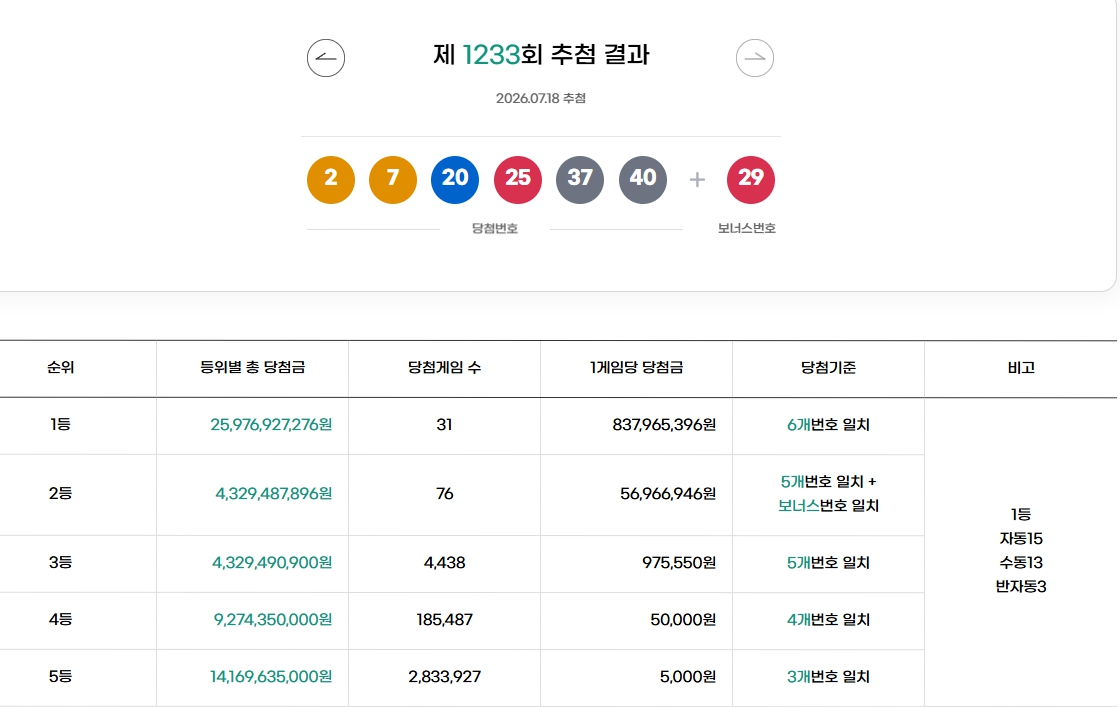Go to previous draw with left arrow
The width and height of the screenshot is (1120, 707).
[x=326, y=58]
